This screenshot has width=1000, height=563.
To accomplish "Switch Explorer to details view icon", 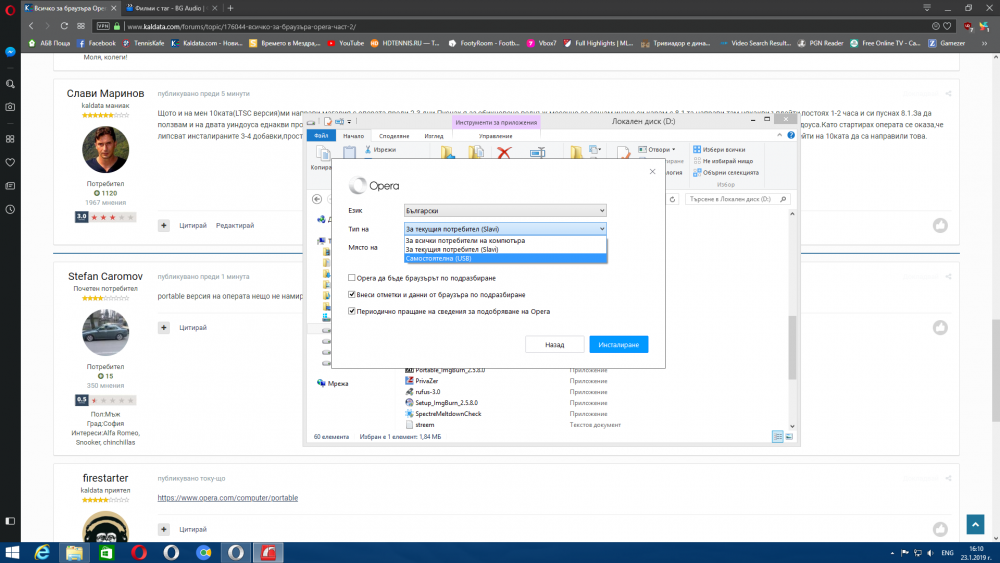I will (x=777, y=437).
